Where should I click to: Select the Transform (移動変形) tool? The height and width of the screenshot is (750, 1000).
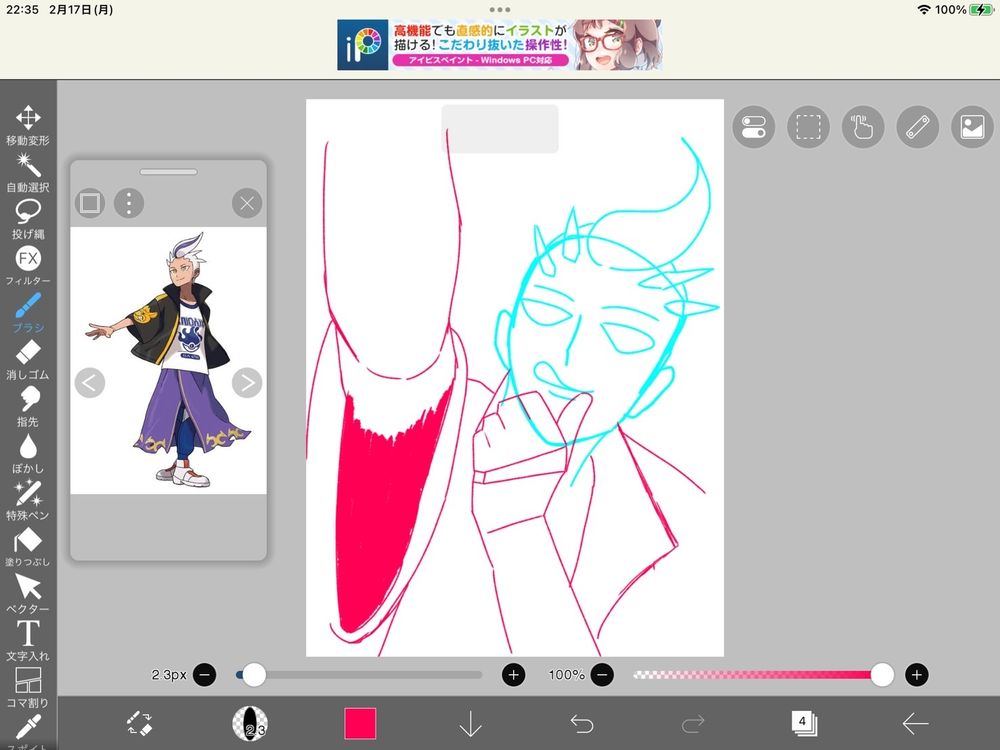[x=28, y=125]
